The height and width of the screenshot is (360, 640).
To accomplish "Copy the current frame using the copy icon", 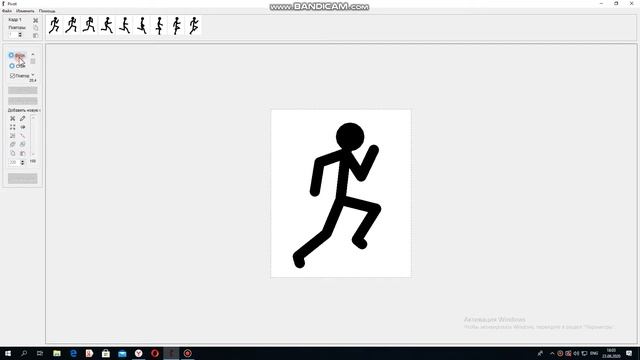I will pos(36,28).
